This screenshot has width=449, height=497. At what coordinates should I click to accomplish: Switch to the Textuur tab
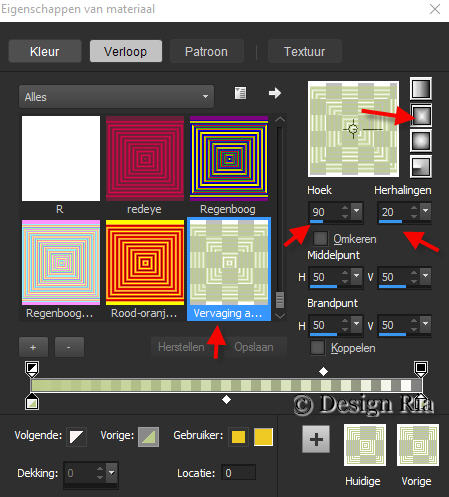[304, 51]
